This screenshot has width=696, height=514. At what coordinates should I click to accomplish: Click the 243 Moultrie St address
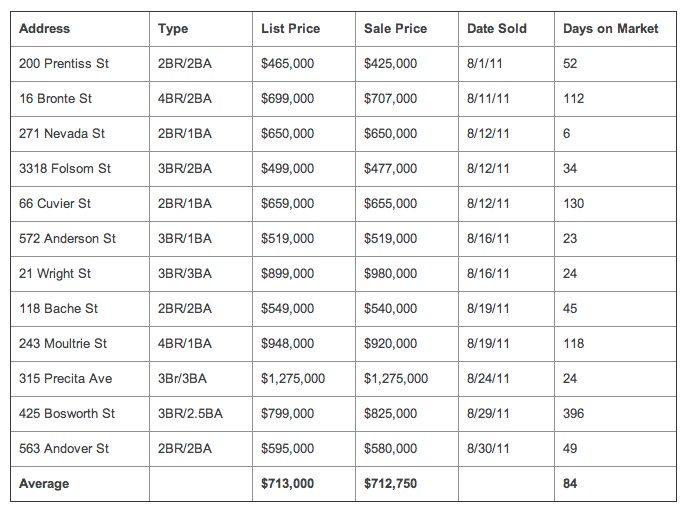63,344
